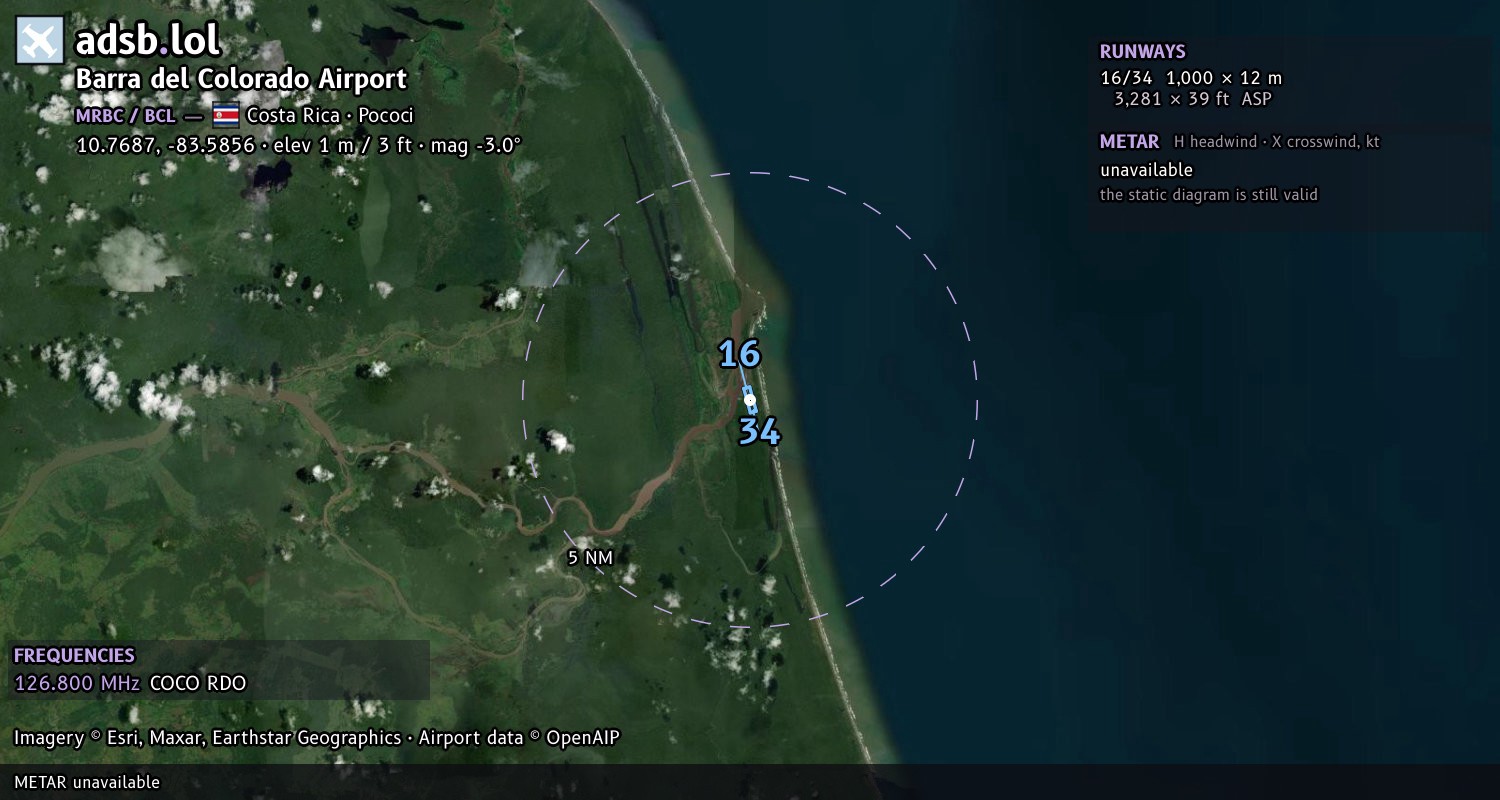Image resolution: width=1500 pixels, height=800 pixels.
Task: Click the imagery and airport data attribution line
Action: 317,738
